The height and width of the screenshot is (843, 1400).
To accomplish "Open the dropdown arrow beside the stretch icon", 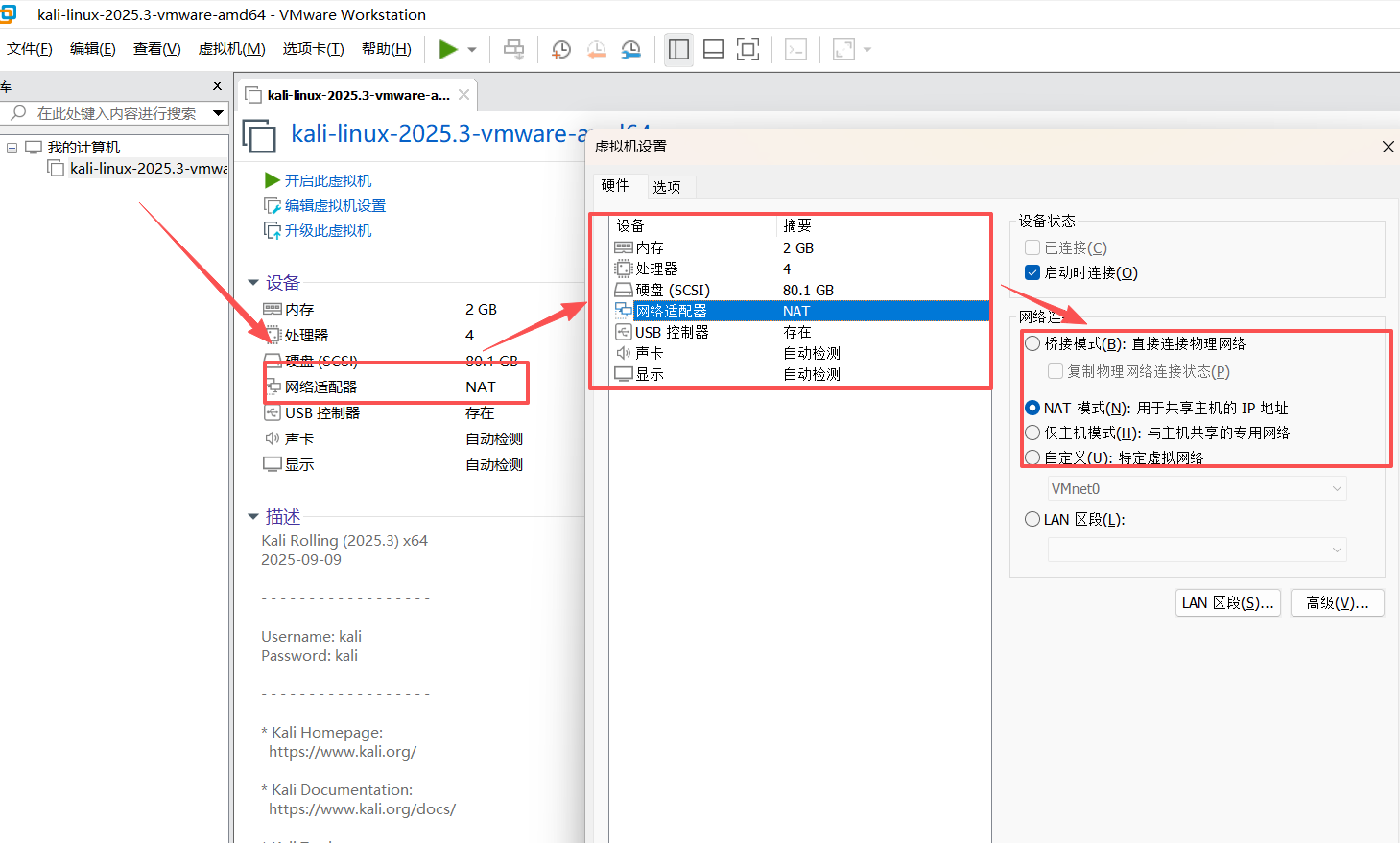I will pyautogui.click(x=867, y=50).
